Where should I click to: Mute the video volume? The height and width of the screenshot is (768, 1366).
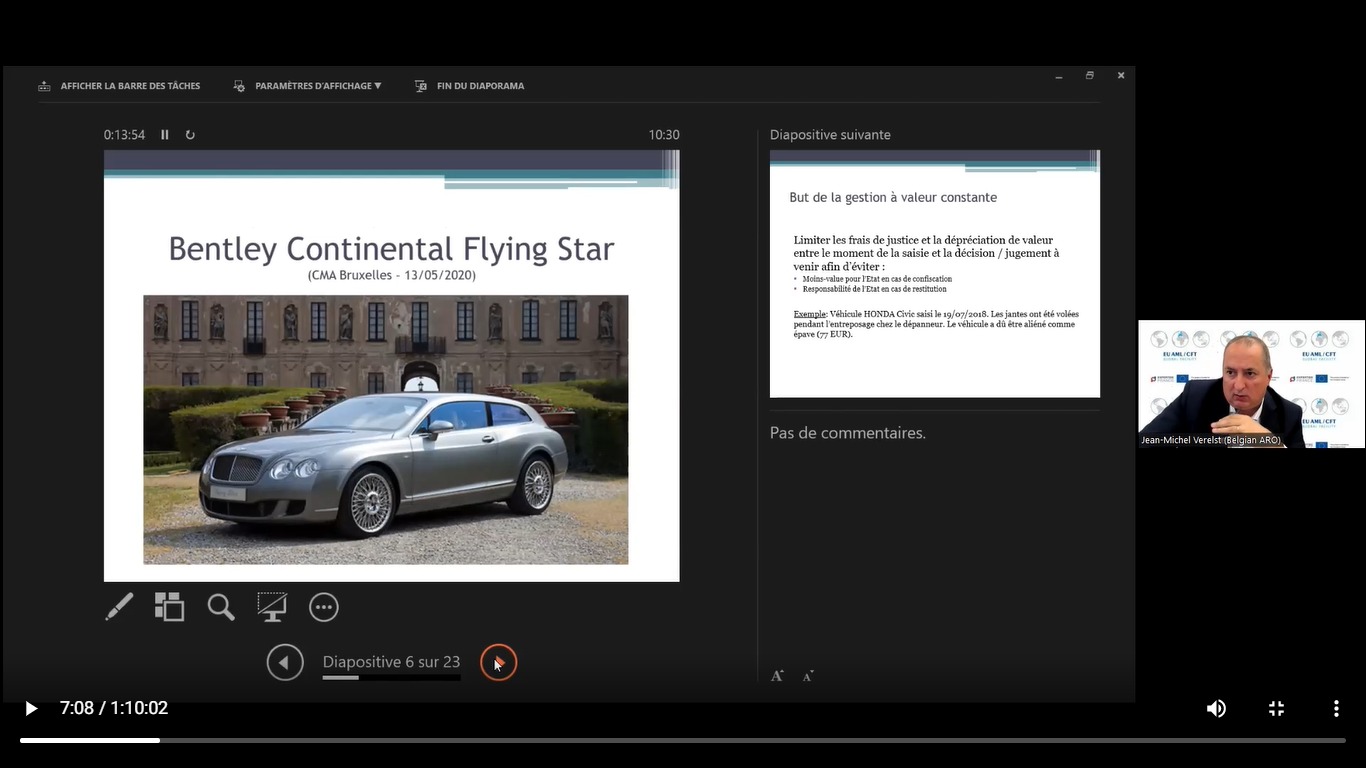pos(1216,708)
